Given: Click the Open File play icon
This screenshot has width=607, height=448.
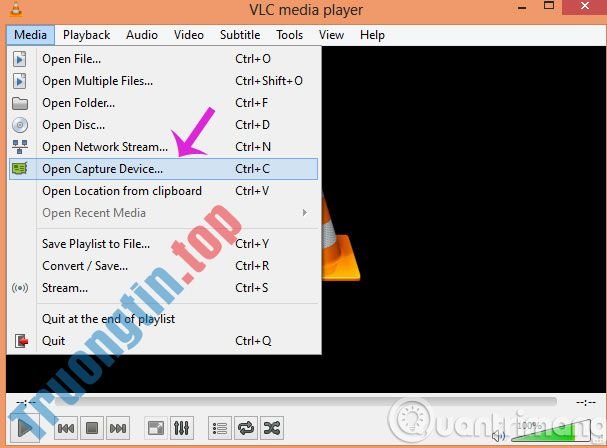Looking at the screenshot, I should pyautogui.click(x=19, y=59).
